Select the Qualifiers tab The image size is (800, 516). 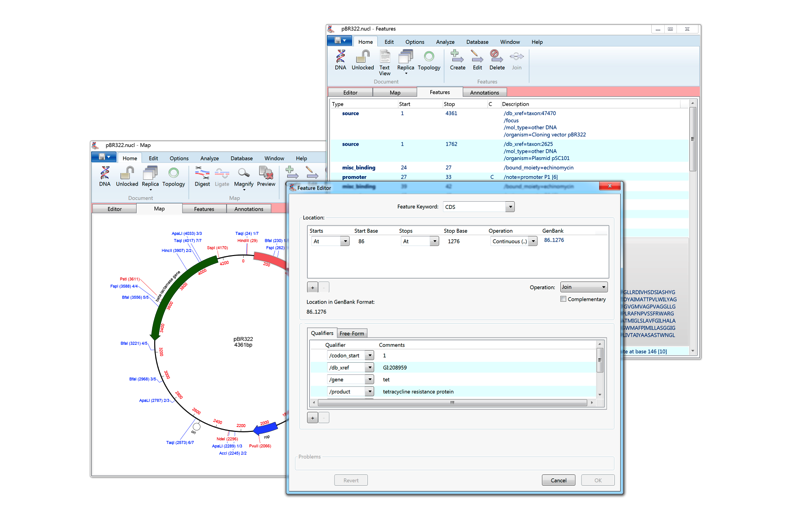click(x=322, y=333)
